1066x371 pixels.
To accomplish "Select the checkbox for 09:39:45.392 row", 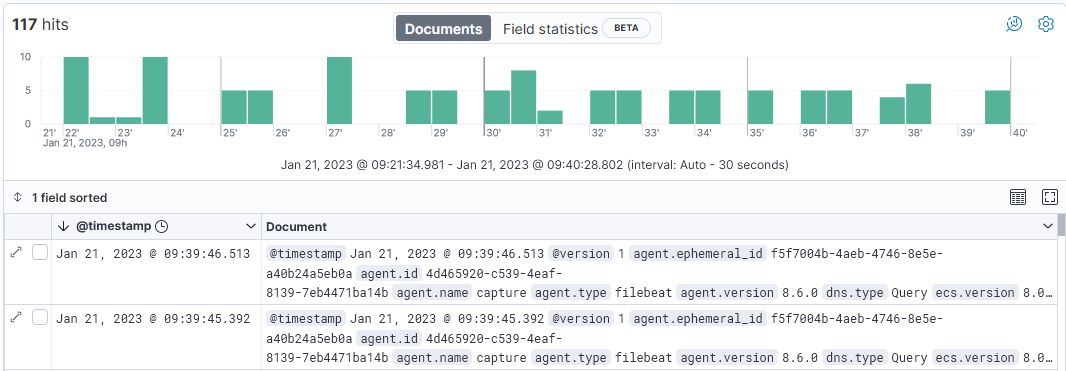I will point(40,317).
